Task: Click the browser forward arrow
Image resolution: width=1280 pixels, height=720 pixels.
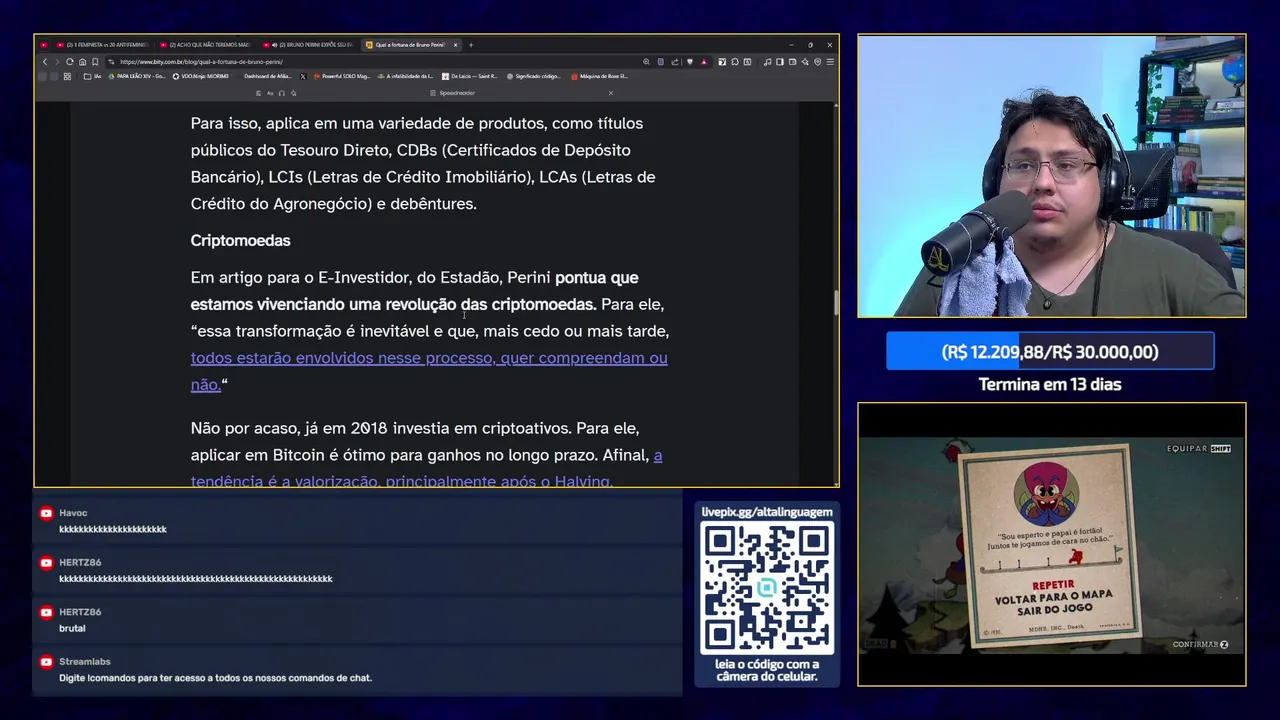Action: (57, 62)
